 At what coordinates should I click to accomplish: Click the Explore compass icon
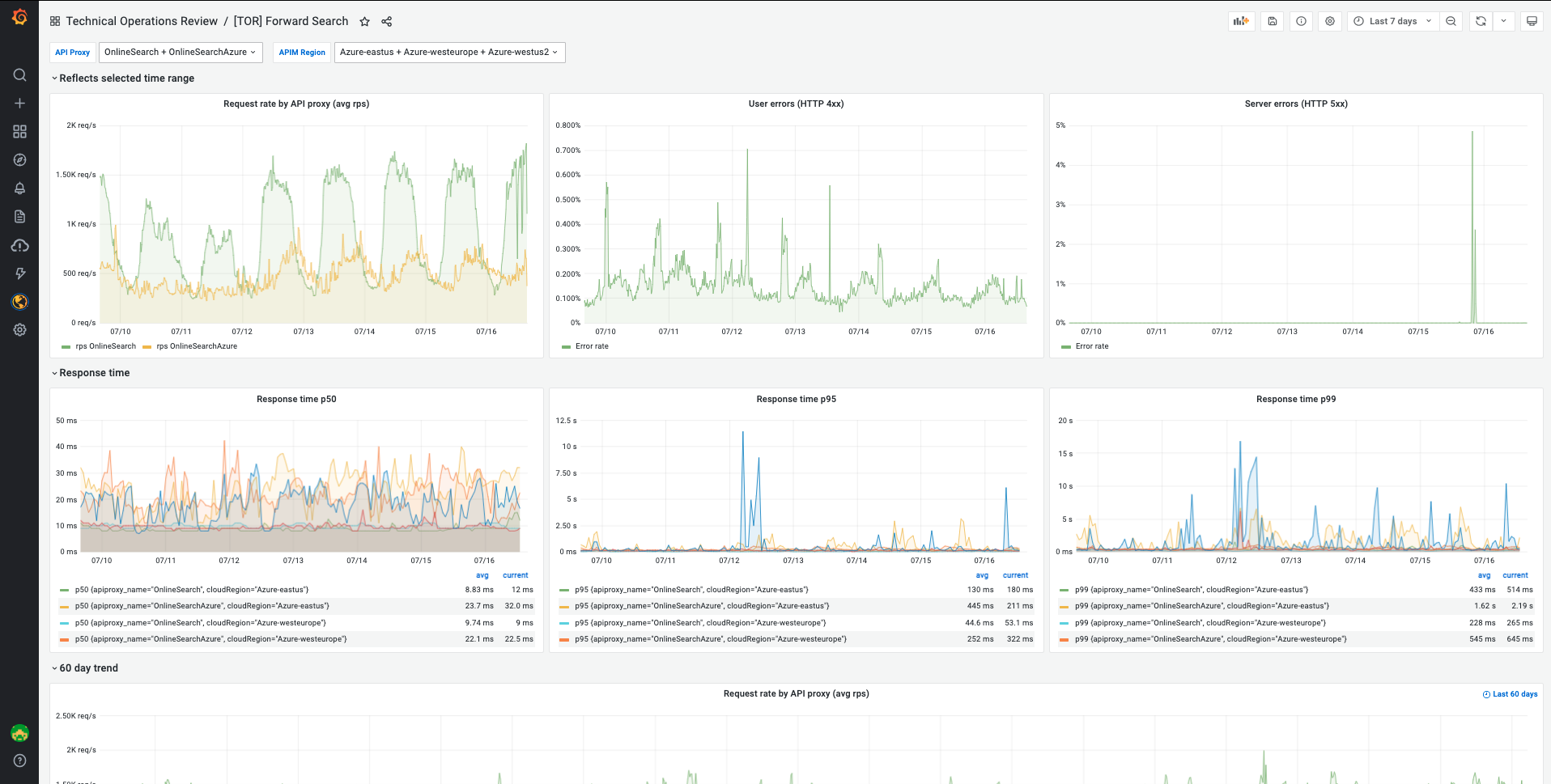point(20,160)
